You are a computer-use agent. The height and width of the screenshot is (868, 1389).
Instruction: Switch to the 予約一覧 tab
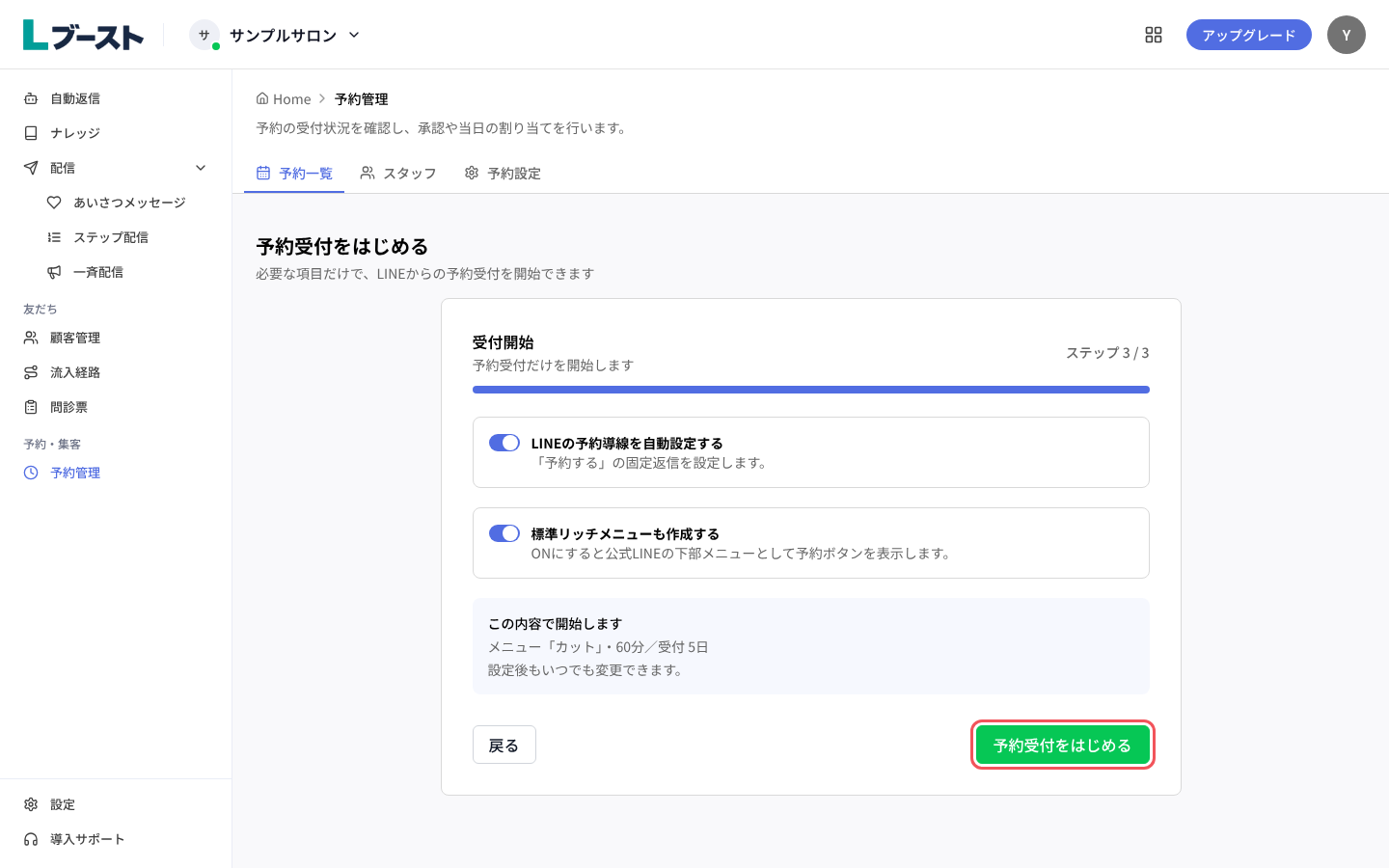pos(294,174)
